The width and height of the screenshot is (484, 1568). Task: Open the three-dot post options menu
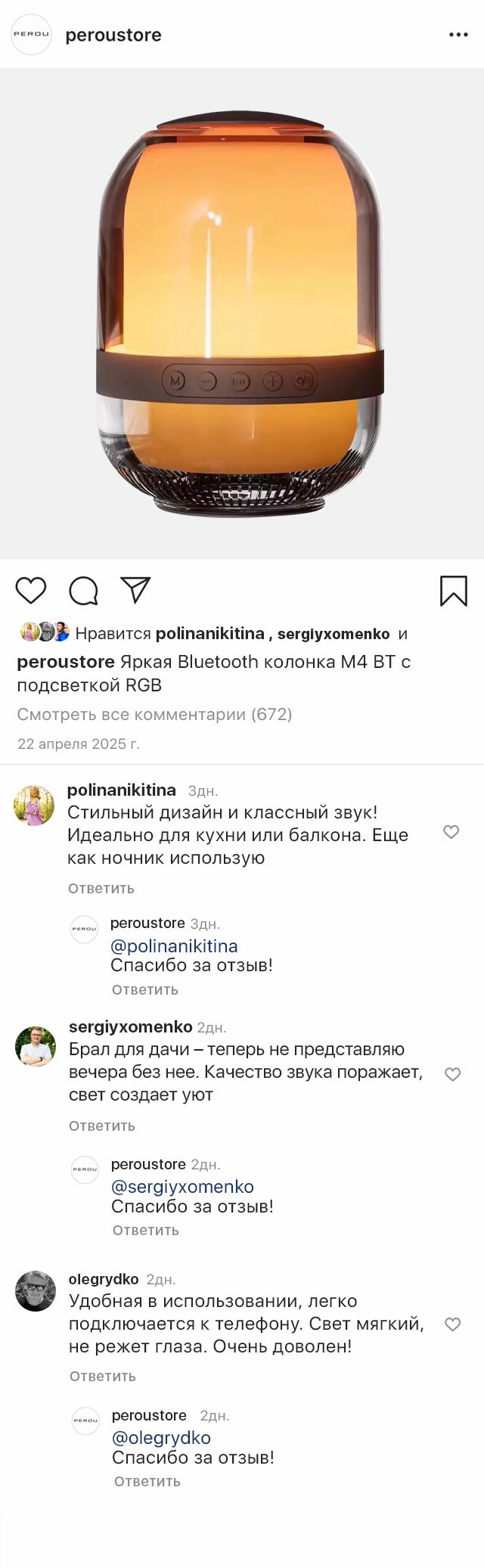point(458,35)
